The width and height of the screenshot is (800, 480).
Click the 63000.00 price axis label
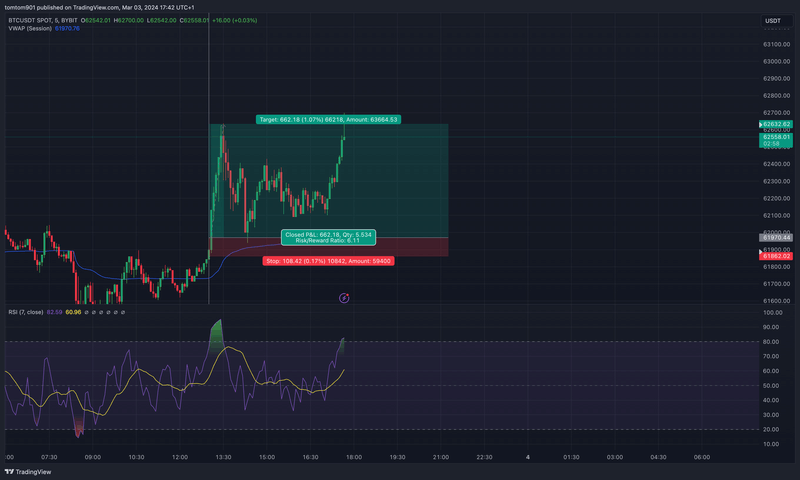(x=777, y=61)
